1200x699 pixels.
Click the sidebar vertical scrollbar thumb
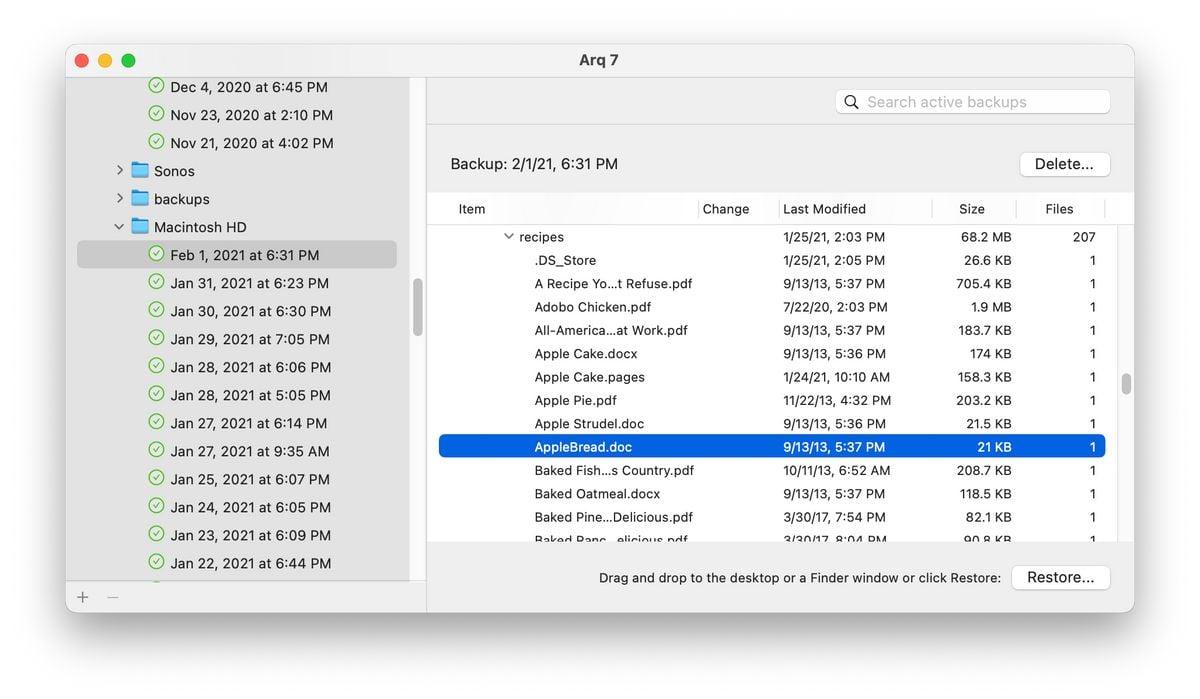(x=418, y=307)
